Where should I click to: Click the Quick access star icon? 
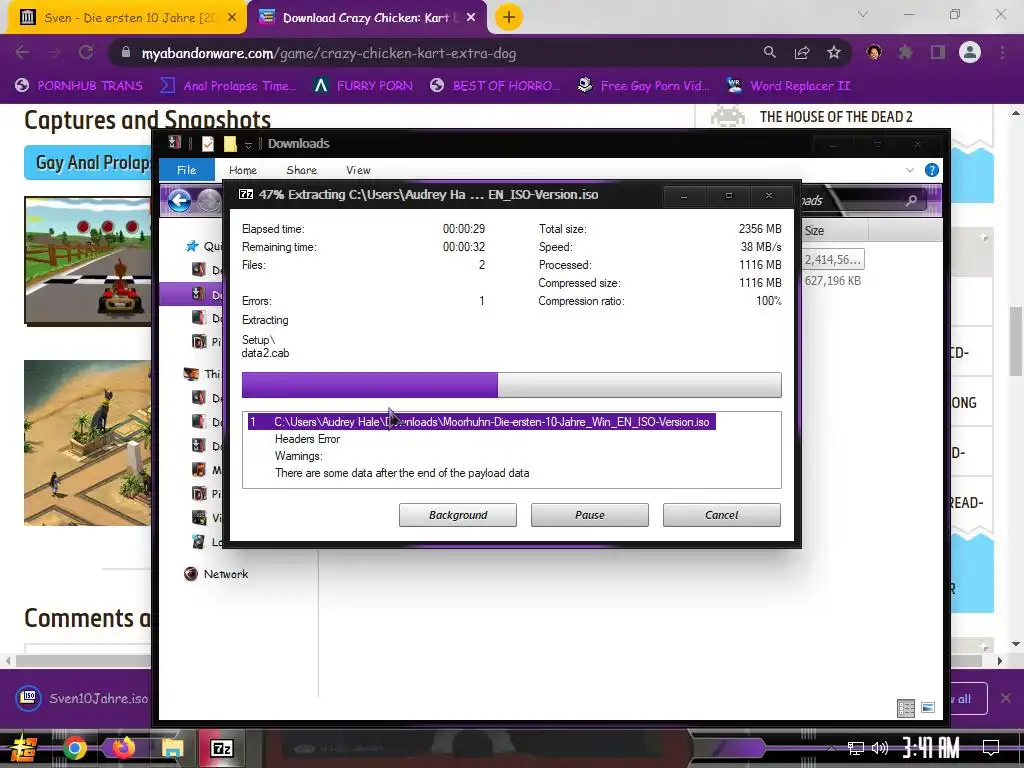191,246
